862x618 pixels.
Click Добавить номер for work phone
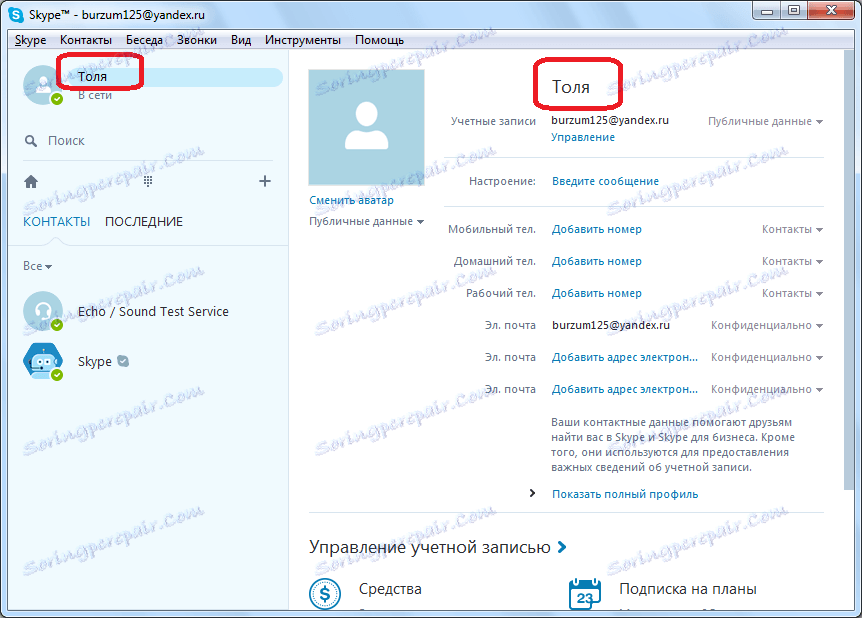point(596,293)
